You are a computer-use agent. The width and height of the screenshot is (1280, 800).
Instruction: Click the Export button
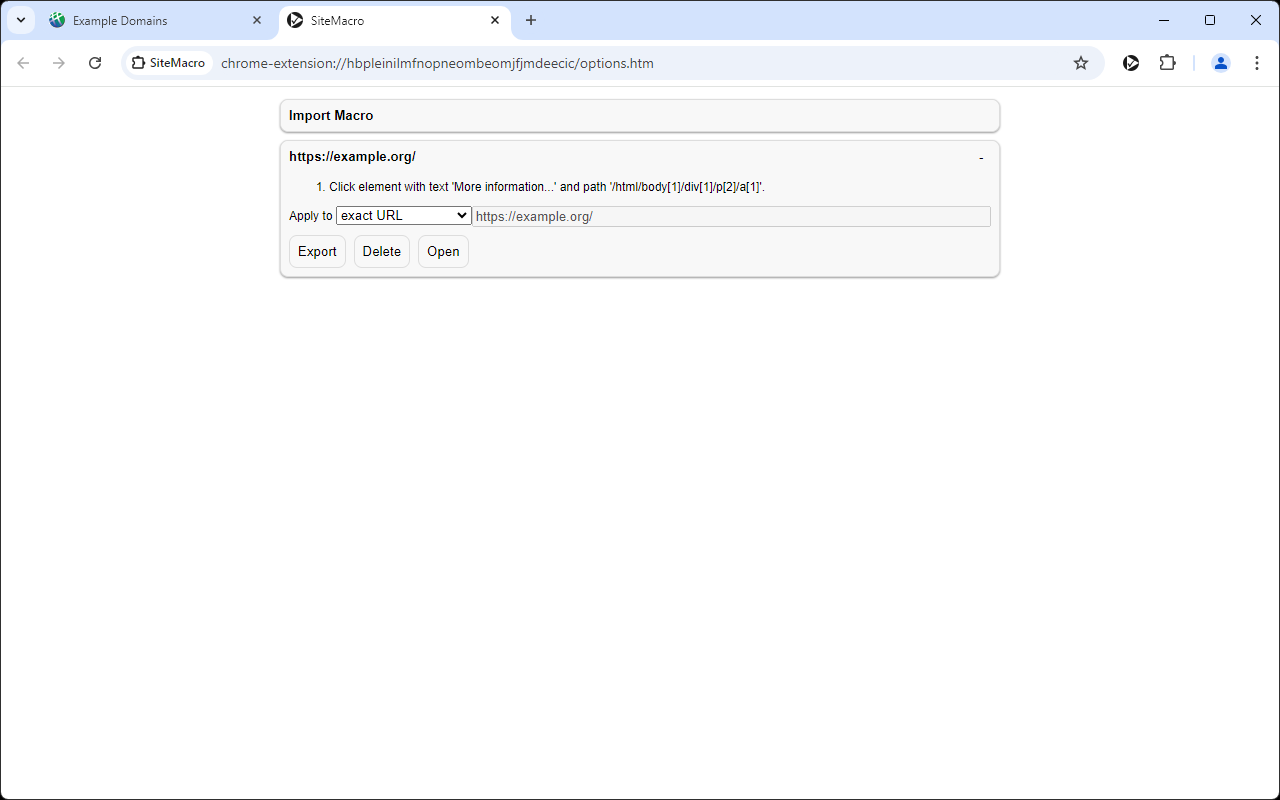[317, 251]
